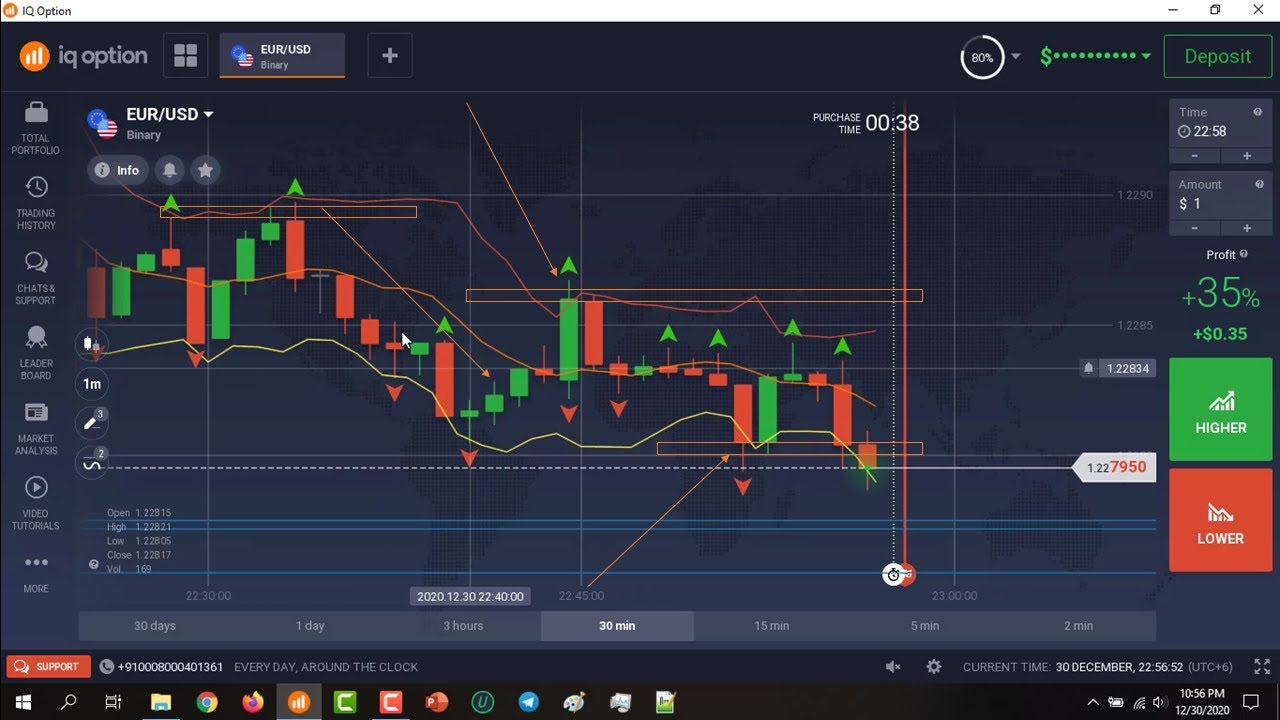Open the indicators button
Viewport: 1280px width, 720px height.
click(92, 463)
